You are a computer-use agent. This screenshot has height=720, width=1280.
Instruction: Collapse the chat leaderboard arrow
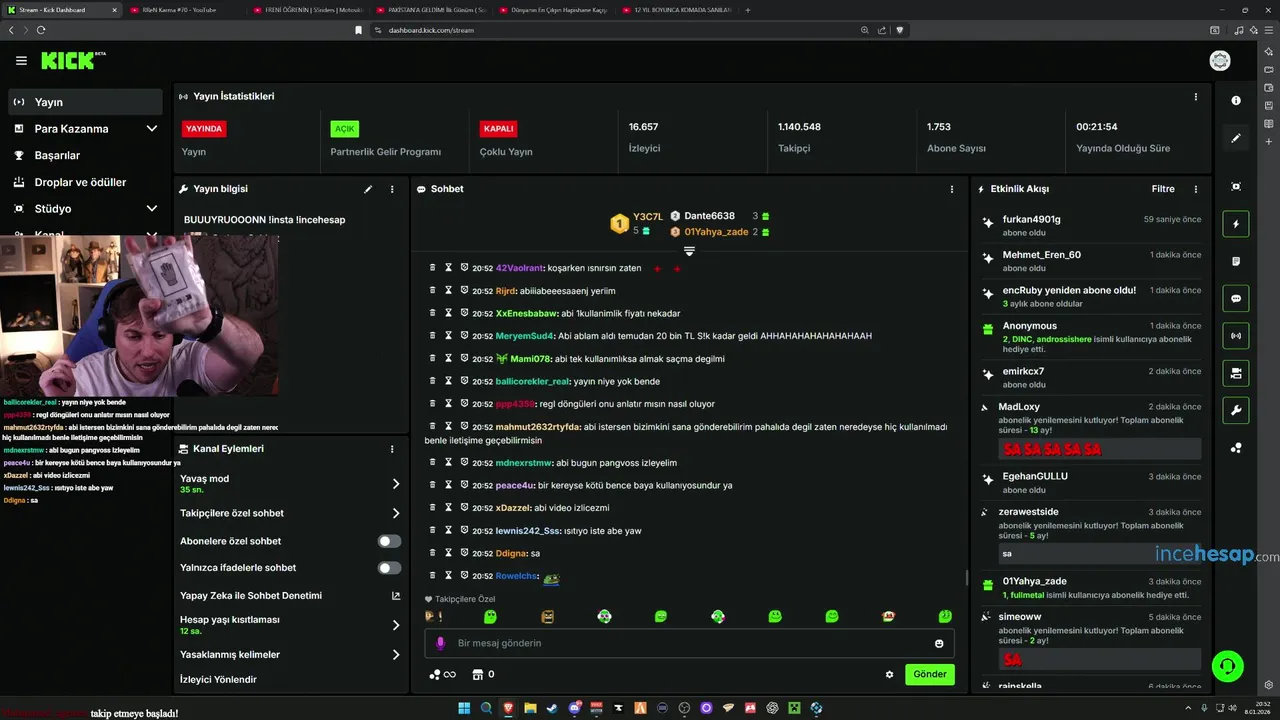click(689, 251)
